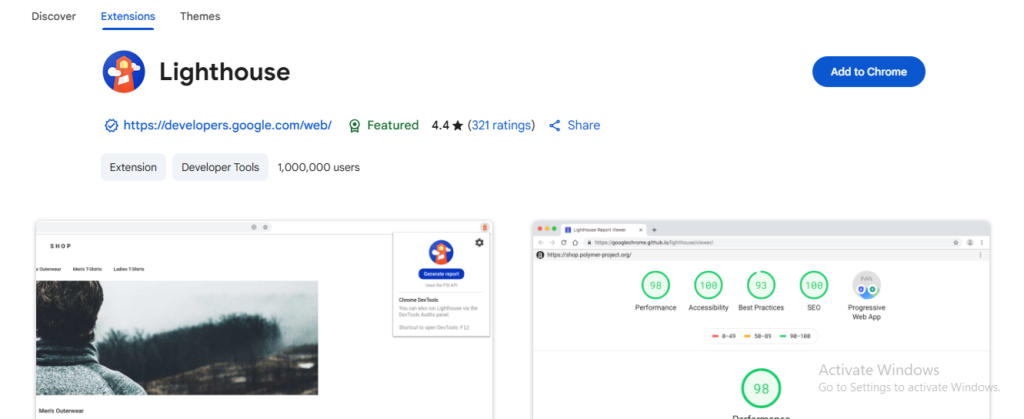Click the Lighthouse extension logo icon
The height and width of the screenshot is (419, 1024).
[123, 72]
